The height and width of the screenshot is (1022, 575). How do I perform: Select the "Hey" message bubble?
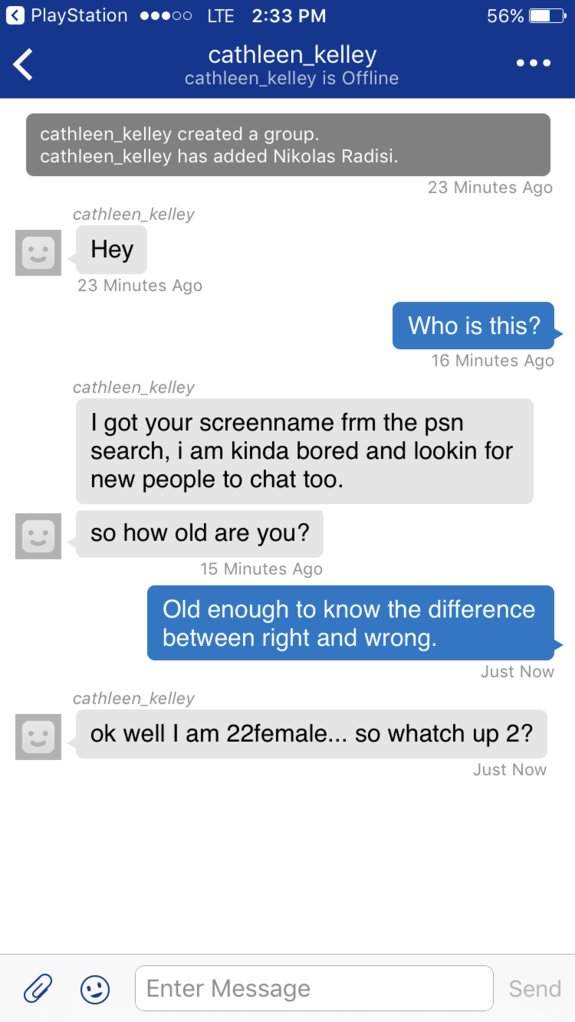(111, 250)
